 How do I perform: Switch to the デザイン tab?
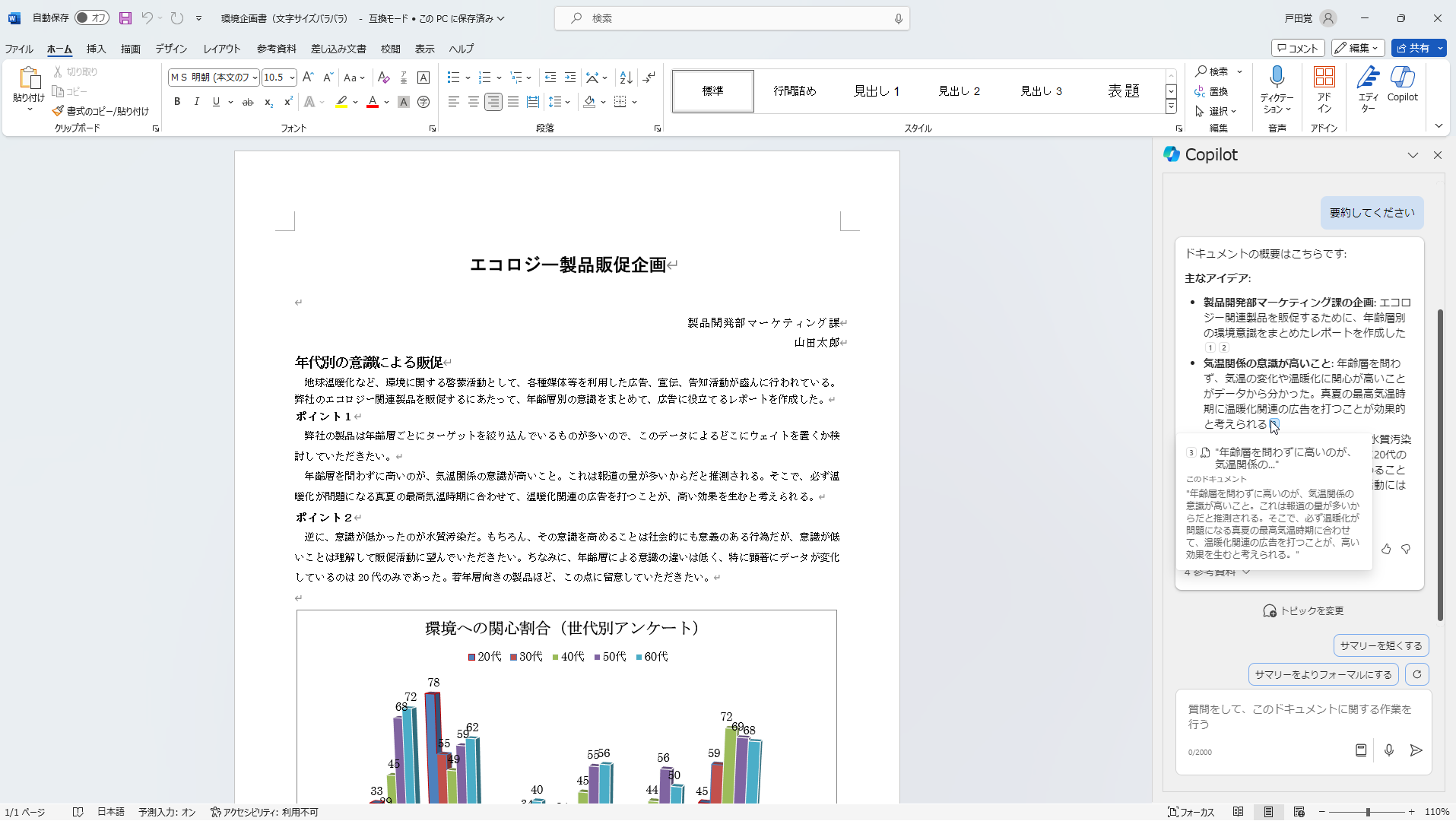(x=171, y=49)
